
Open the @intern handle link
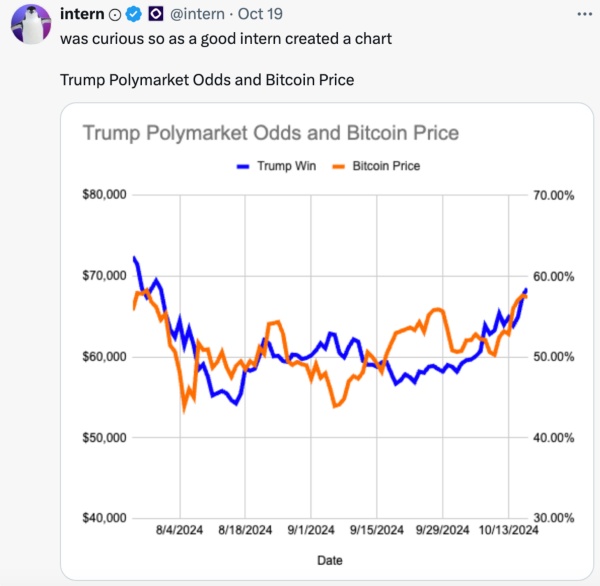coord(197,14)
